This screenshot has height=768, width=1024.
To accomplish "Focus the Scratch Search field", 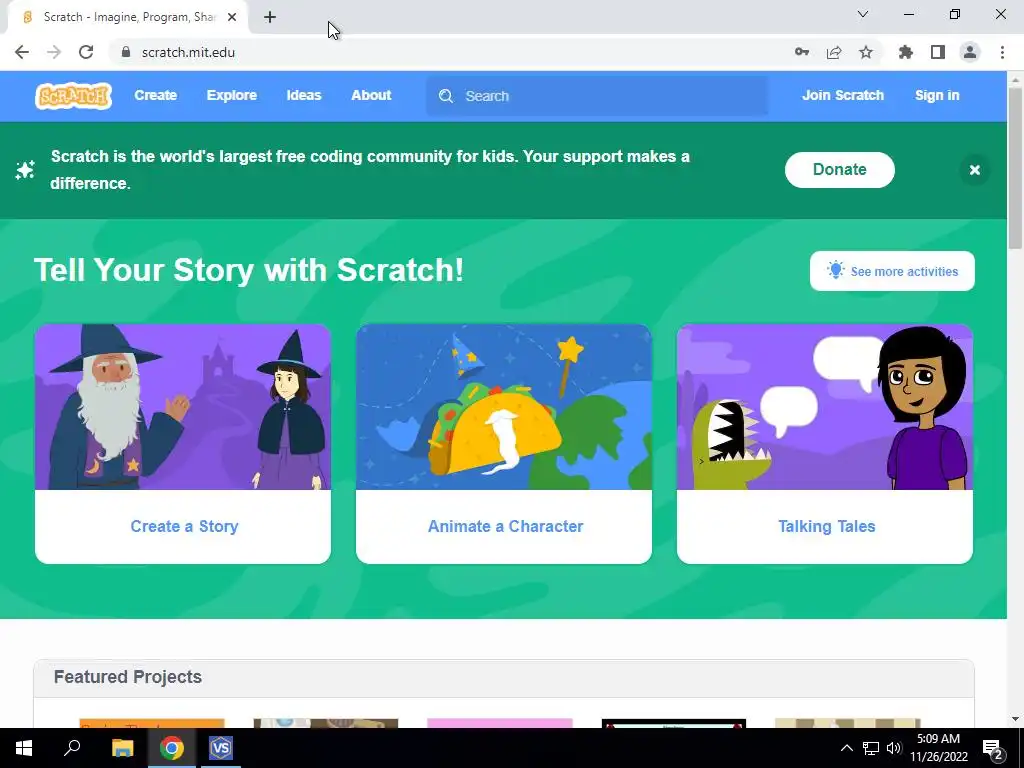I will pos(597,96).
